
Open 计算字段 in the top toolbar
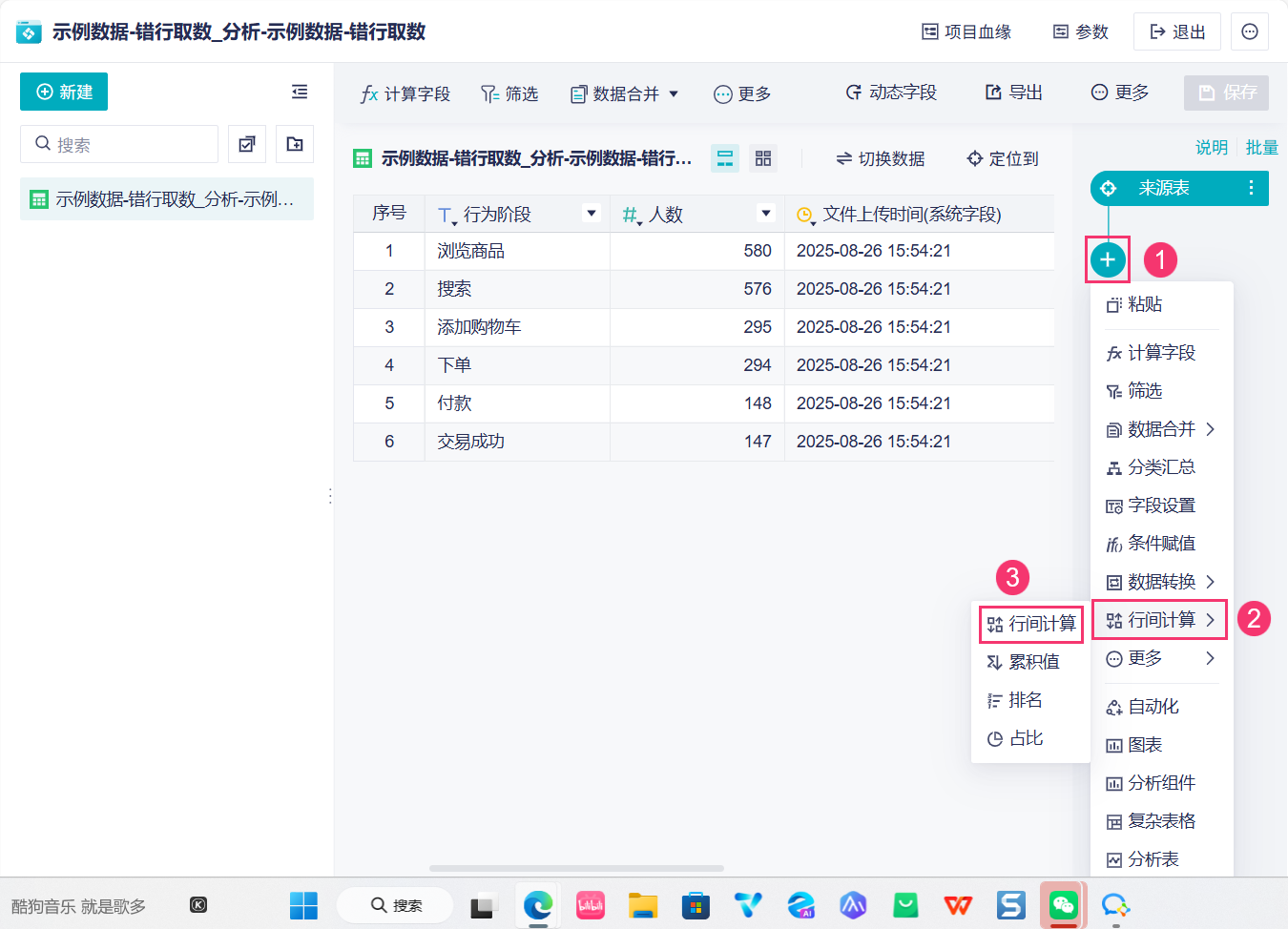point(405,93)
